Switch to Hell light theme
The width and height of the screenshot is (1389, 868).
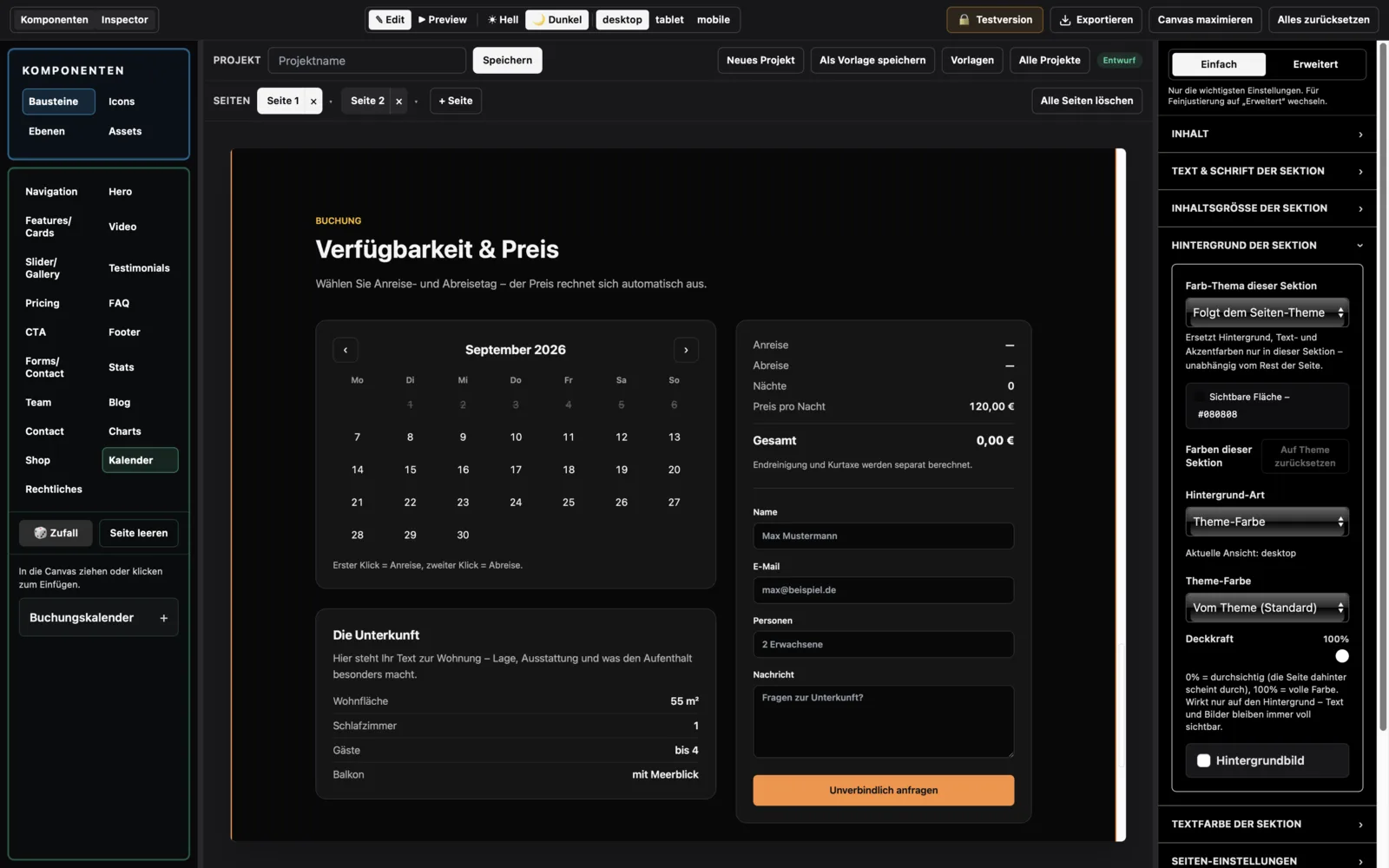click(503, 20)
